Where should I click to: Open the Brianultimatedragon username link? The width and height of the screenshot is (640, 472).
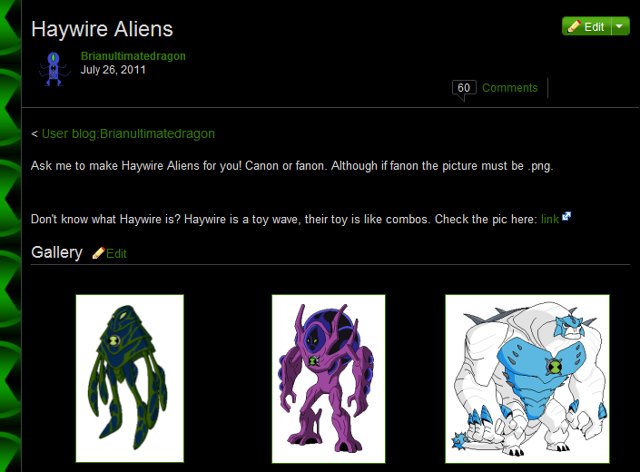point(133,56)
